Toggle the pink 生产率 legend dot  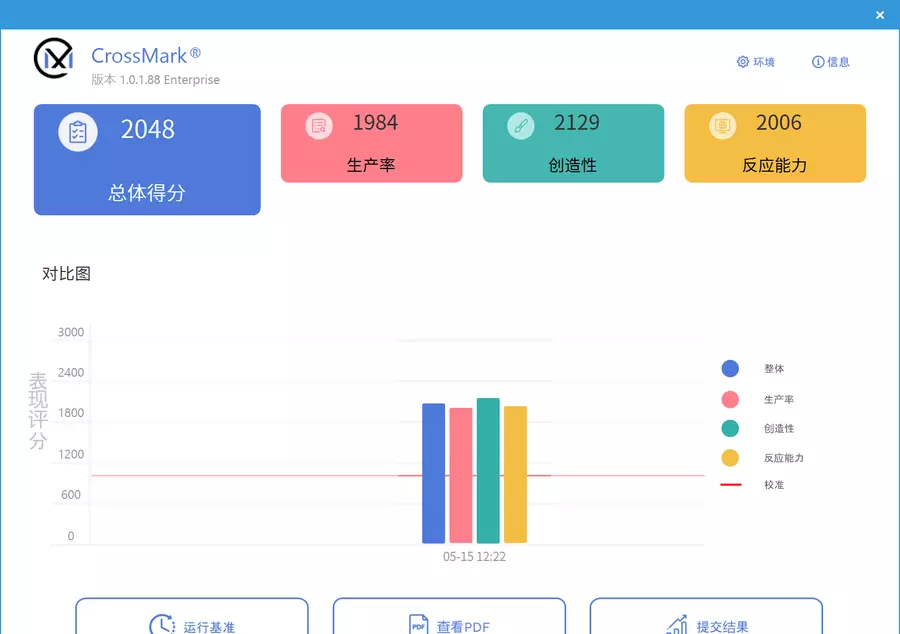(730, 399)
